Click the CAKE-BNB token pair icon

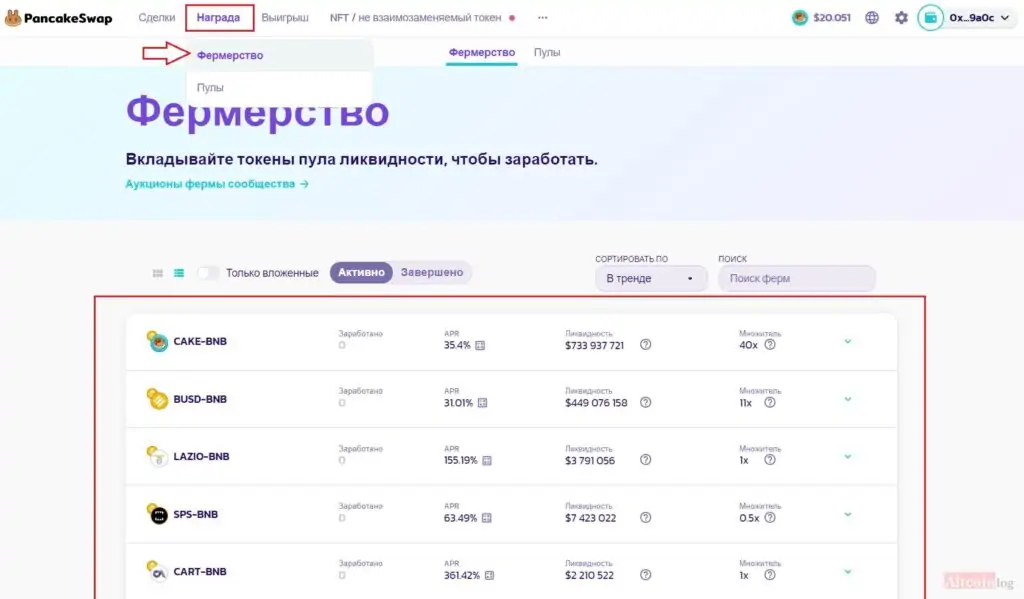coord(157,341)
